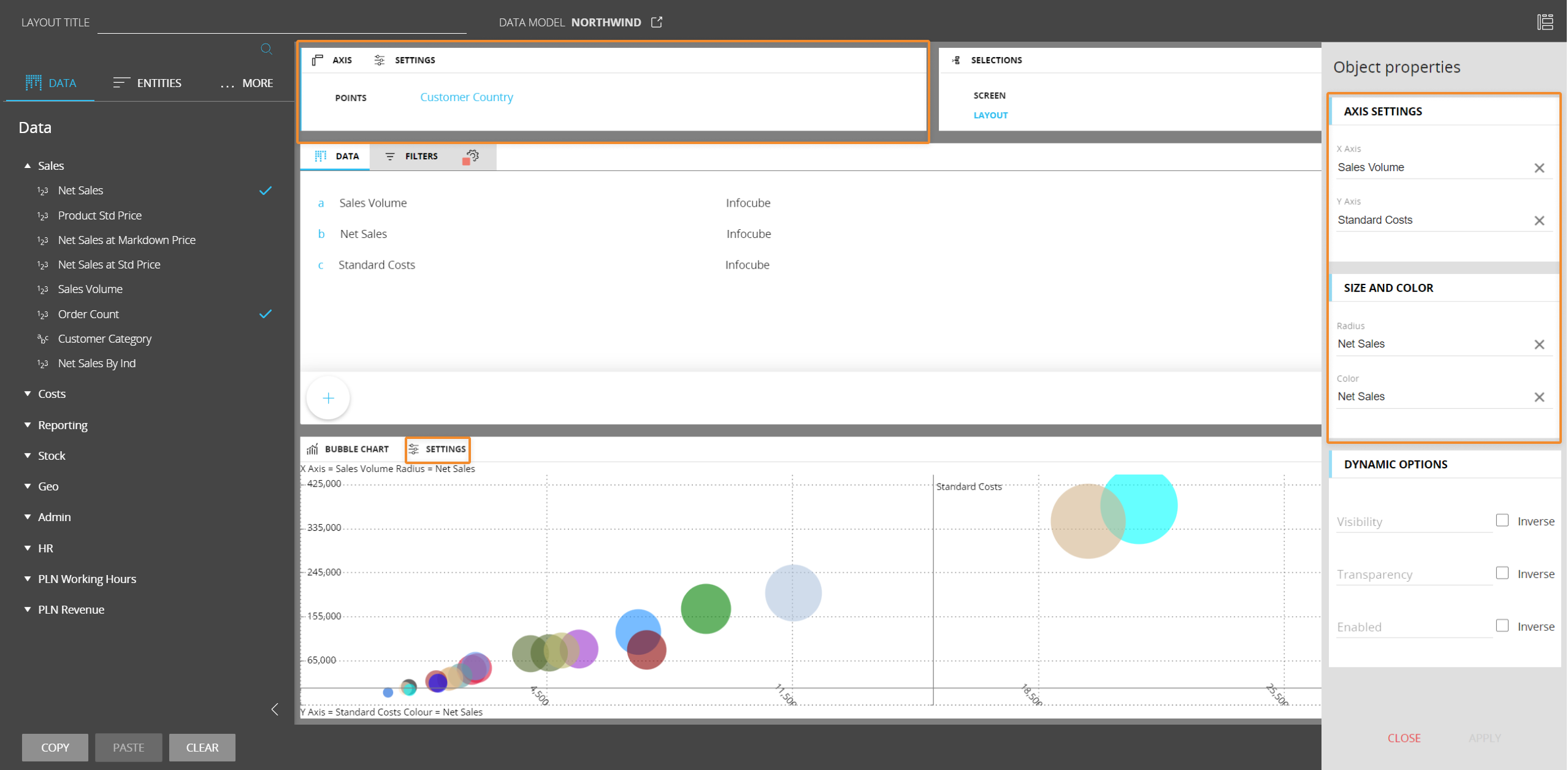Remove the Radius Net Sales assignment
The image size is (1568, 770).
(x=1539, y=345)
